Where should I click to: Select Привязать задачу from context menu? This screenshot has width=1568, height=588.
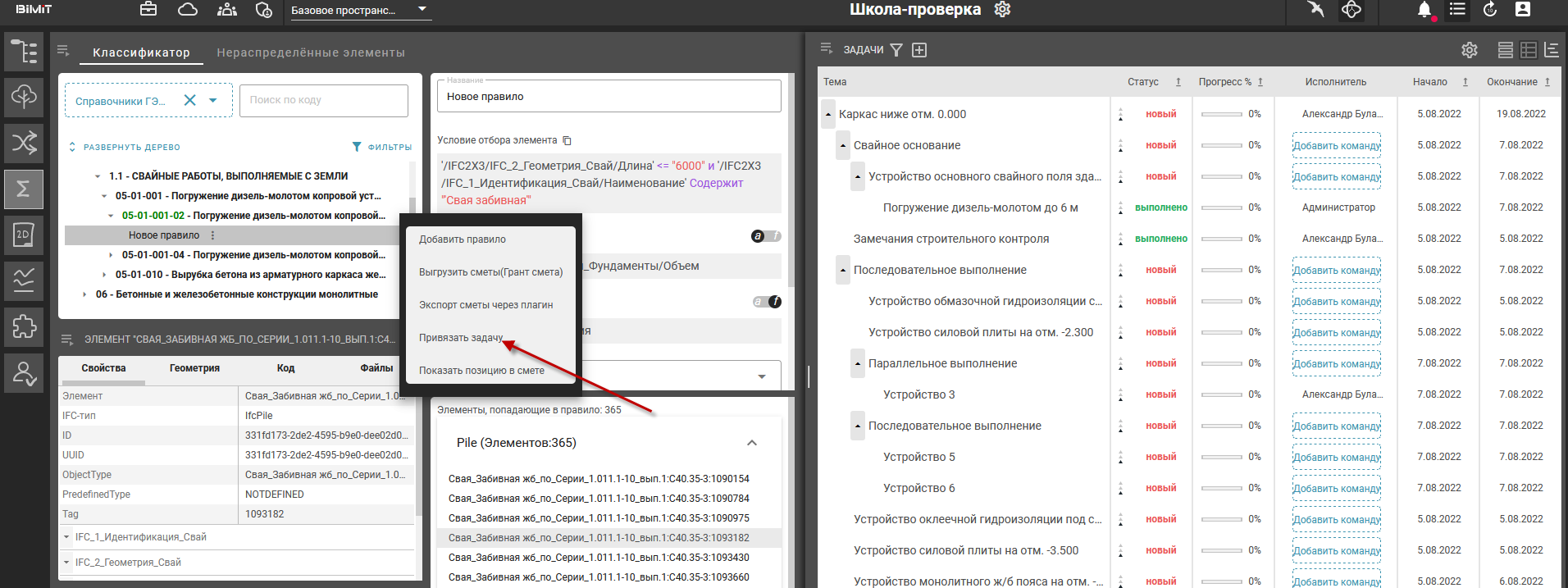[461, 338]
